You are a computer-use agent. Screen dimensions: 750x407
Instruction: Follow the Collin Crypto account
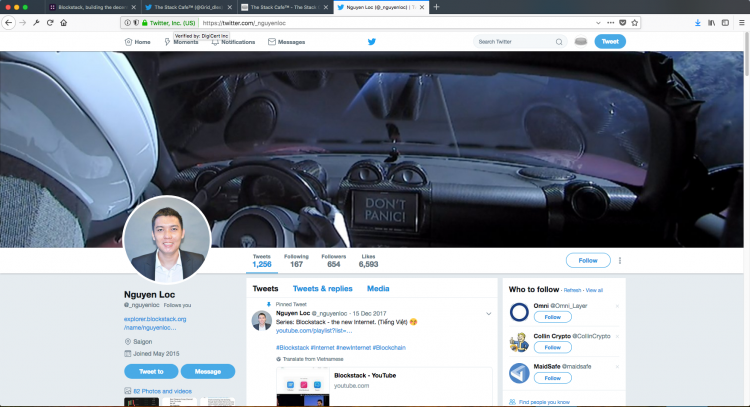tap(552, 348)
